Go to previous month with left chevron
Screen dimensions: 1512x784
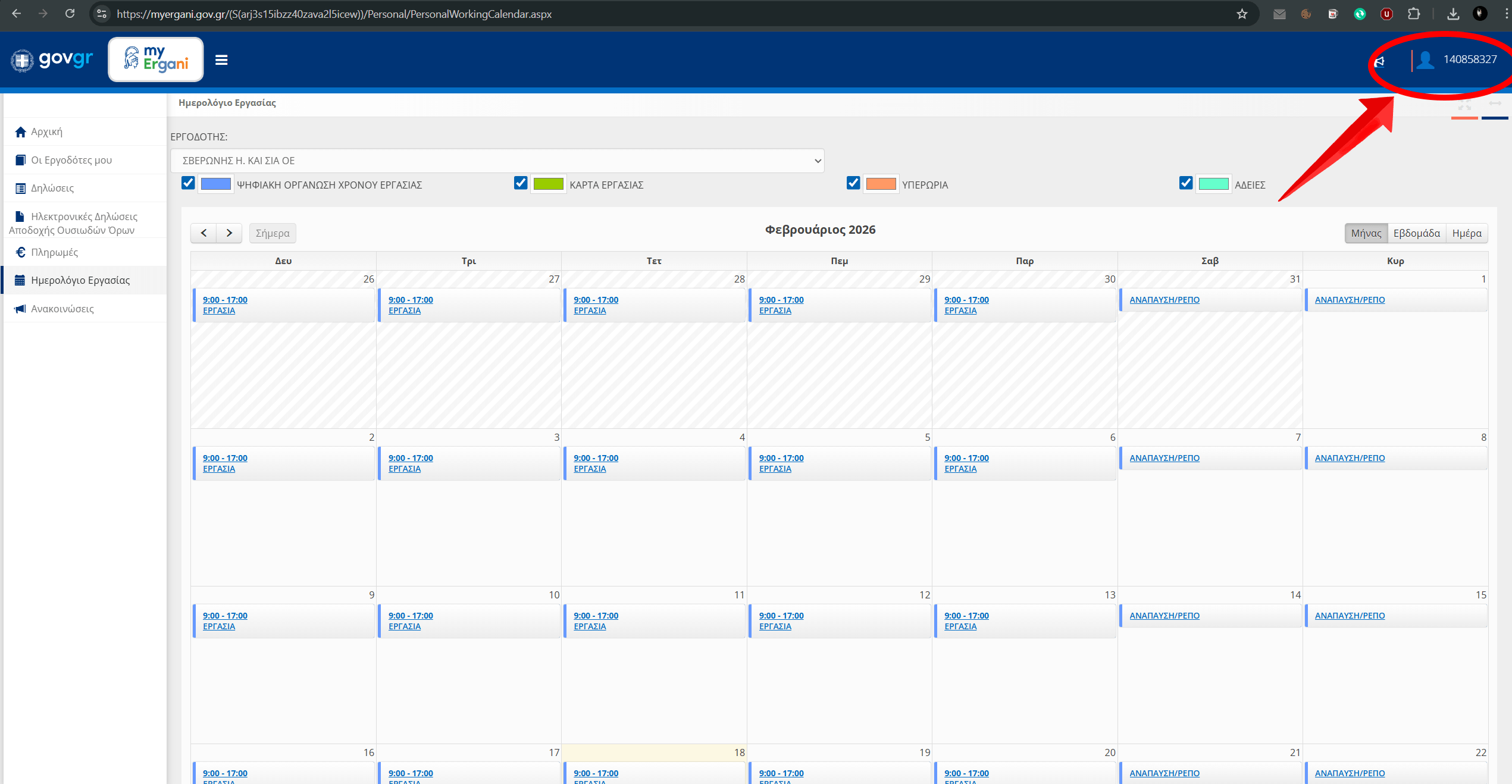click(x=204, y=233)
